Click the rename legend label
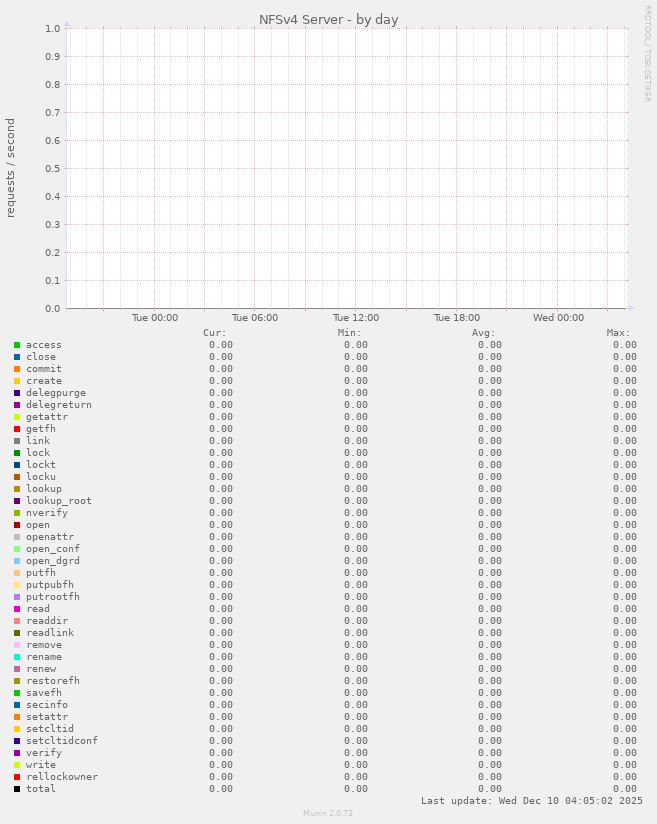Image resolution: width=657 pixels, height=824 pixels. tap(44, 657)
